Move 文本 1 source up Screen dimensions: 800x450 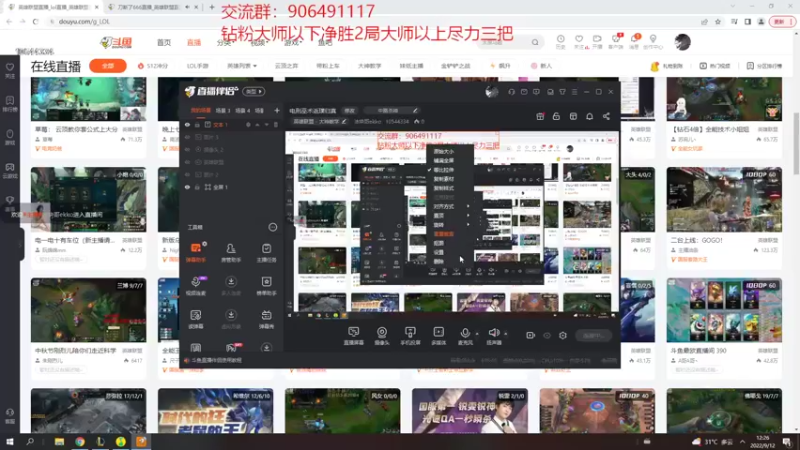257,124
